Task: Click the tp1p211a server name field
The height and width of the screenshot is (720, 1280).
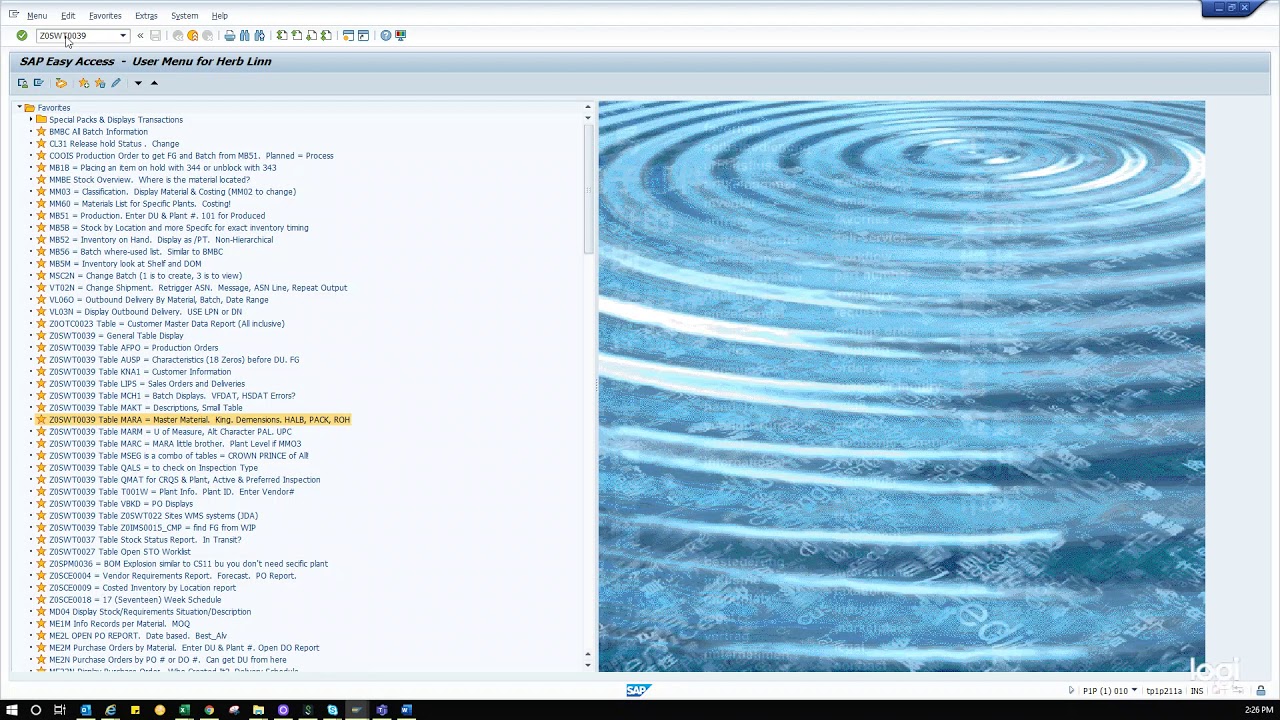Action: pyautogui.click(x=1164, y=691)
